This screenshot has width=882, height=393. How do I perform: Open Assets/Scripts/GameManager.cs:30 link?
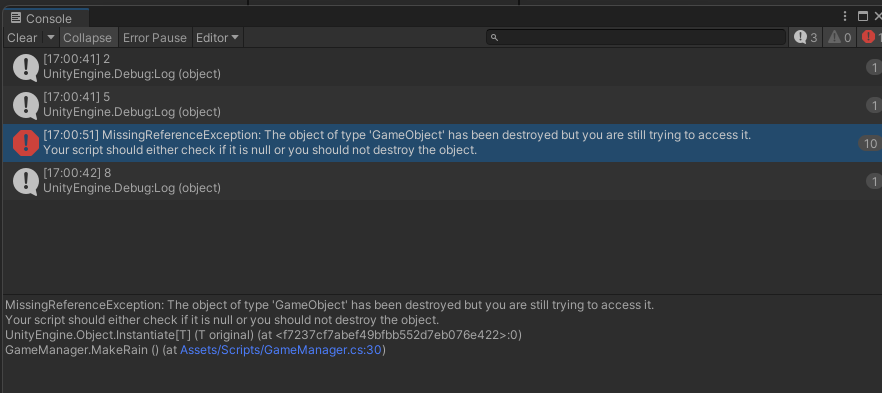[281, 350]
